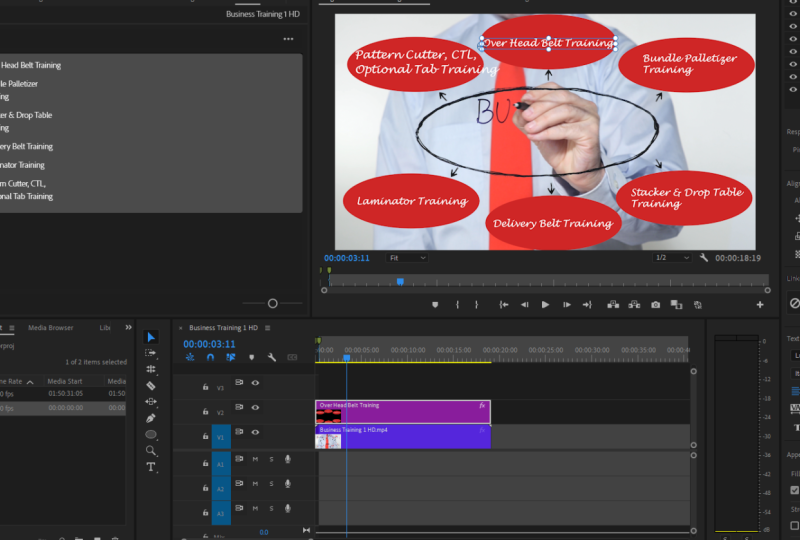Go to In point in monitor
The height and width of the screenshot is (540, 800).
pos(504,305)
